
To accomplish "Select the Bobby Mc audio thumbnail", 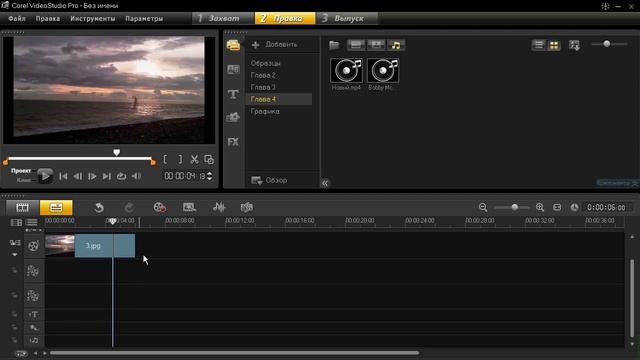I will [x=383, y=70].
